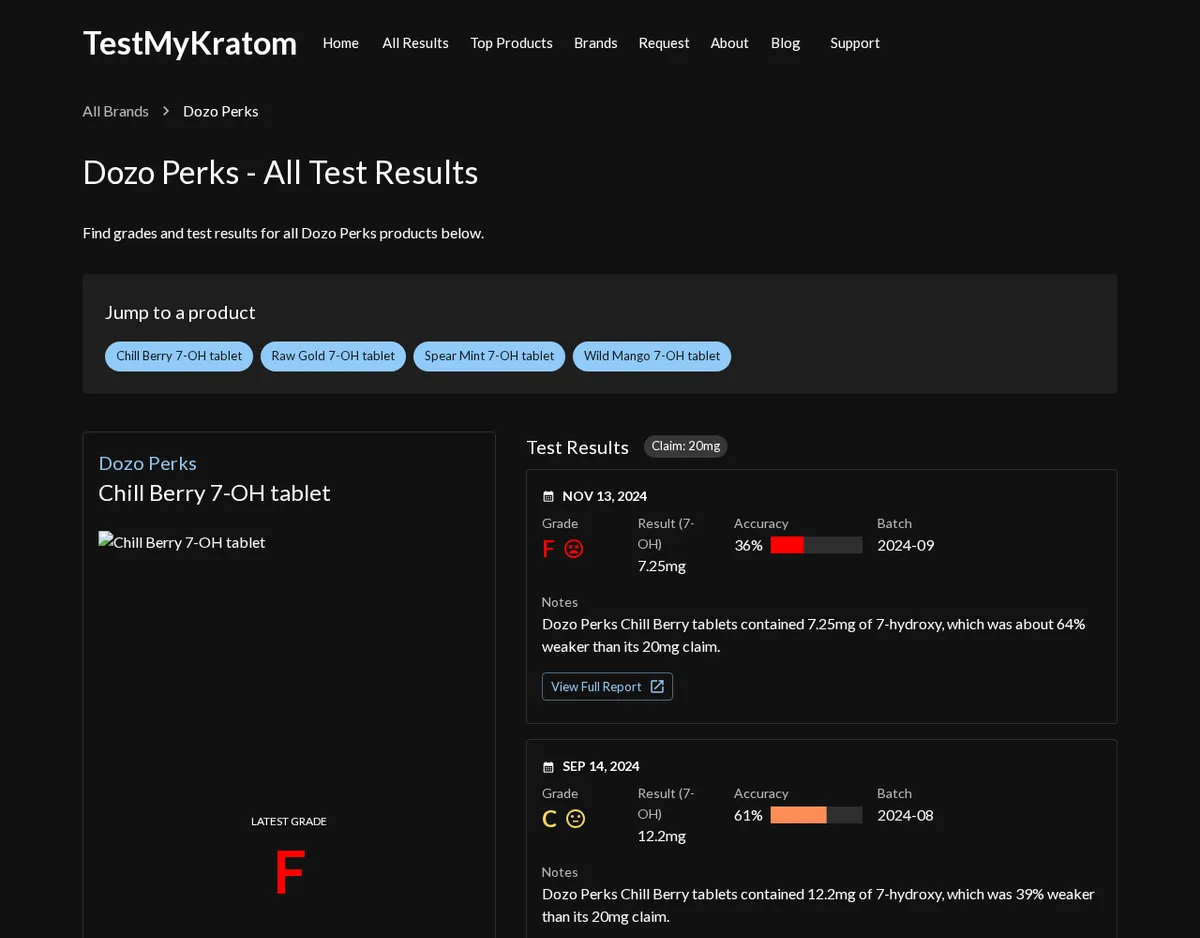1200x938 pixels.
Task: Click the breadcrumb chevron separator icon
Action: [x=166, y=111]
